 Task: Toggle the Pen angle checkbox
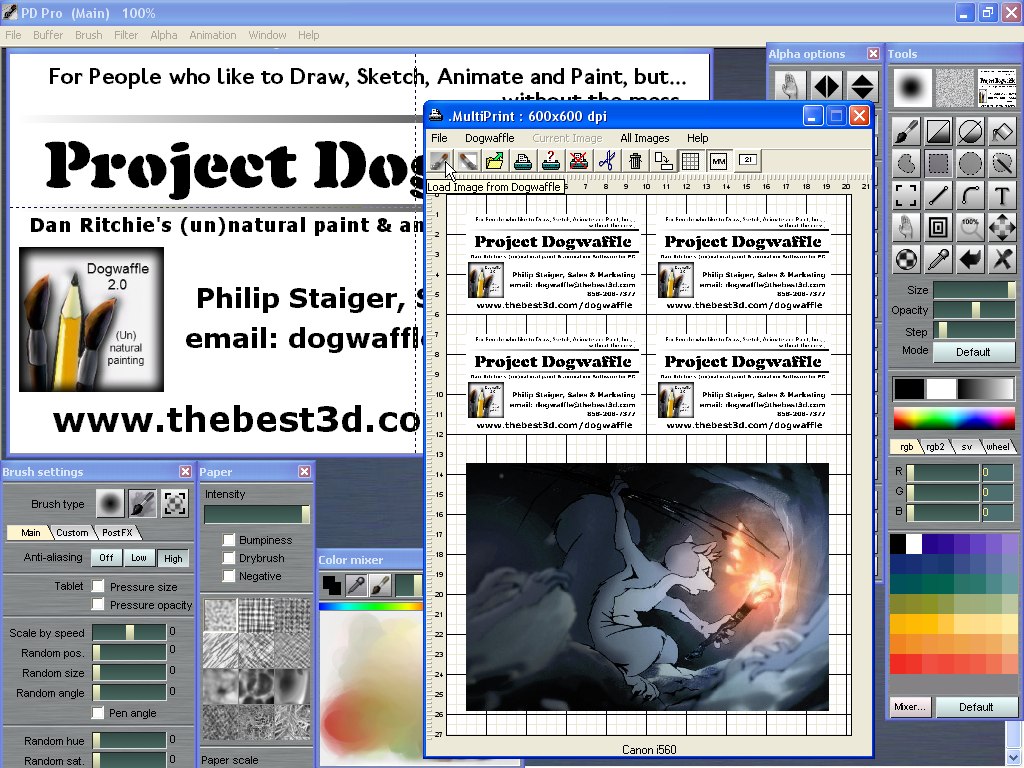click(x=98, y=713)
